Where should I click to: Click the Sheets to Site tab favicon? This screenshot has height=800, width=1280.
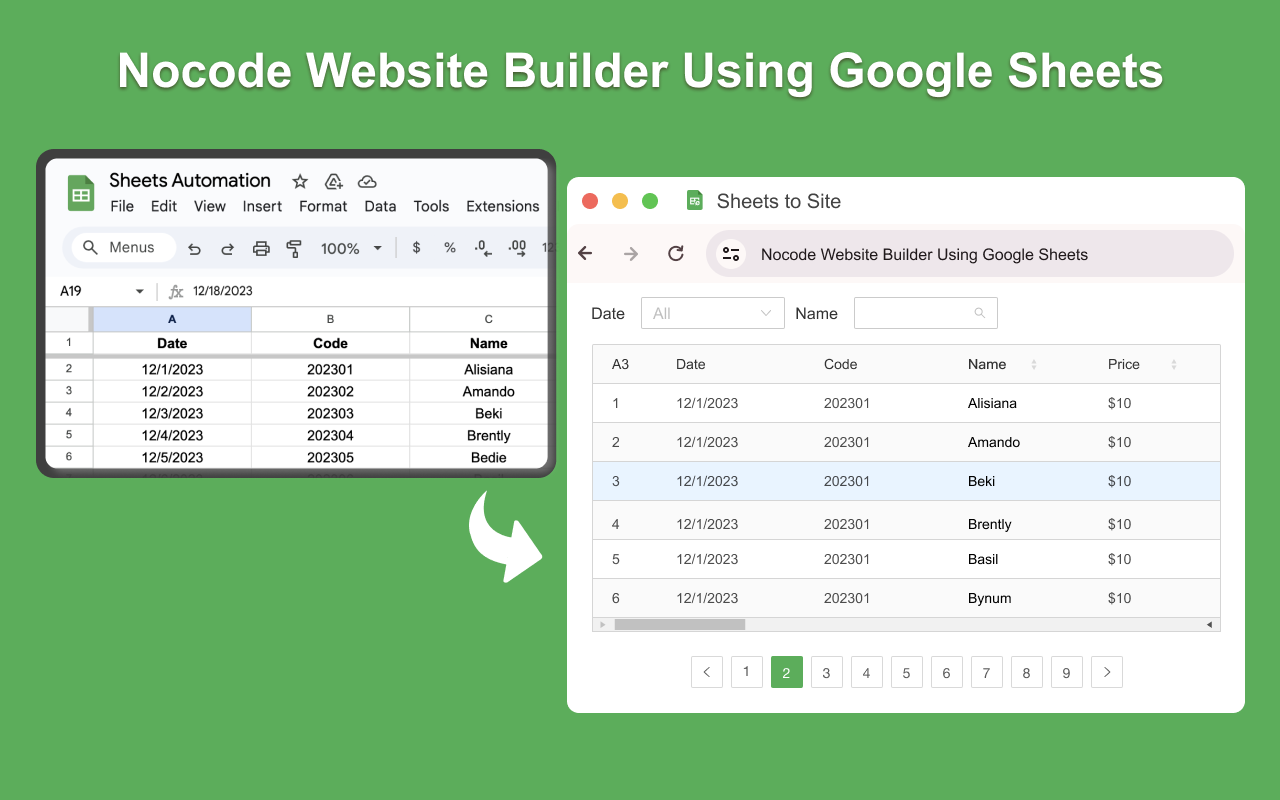coord(695,201)
